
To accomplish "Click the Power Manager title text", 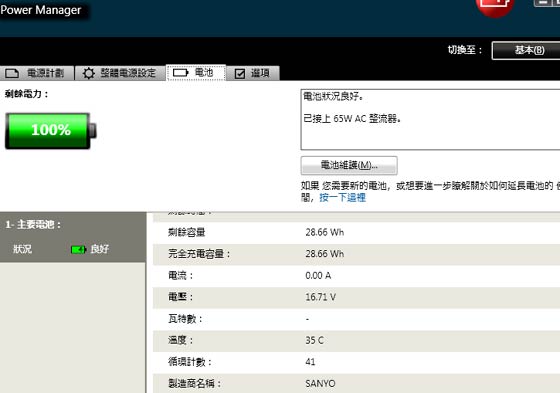I will [41, 10].
